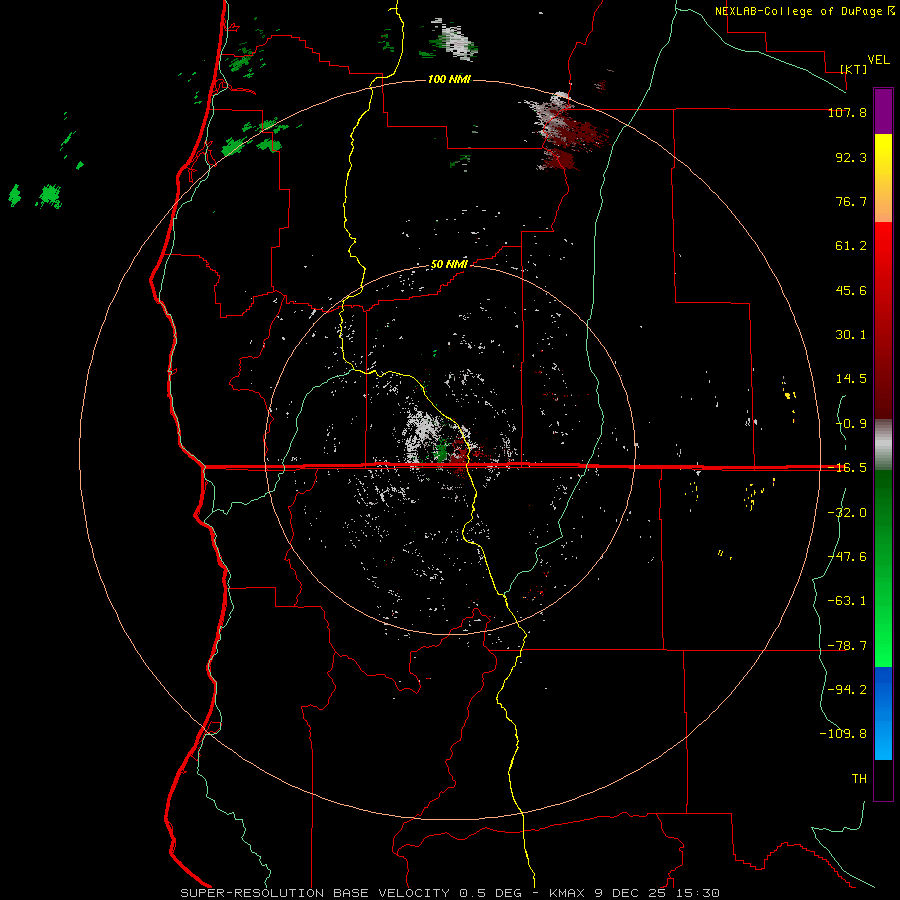Click the VEL product label

click(879, 60)
